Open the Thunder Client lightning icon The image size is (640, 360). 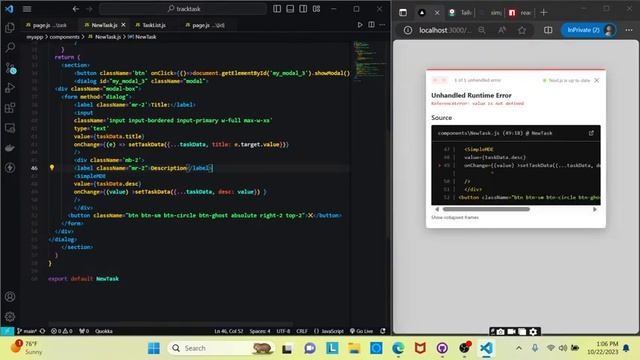pyautogui.click(x=10, y=167)
